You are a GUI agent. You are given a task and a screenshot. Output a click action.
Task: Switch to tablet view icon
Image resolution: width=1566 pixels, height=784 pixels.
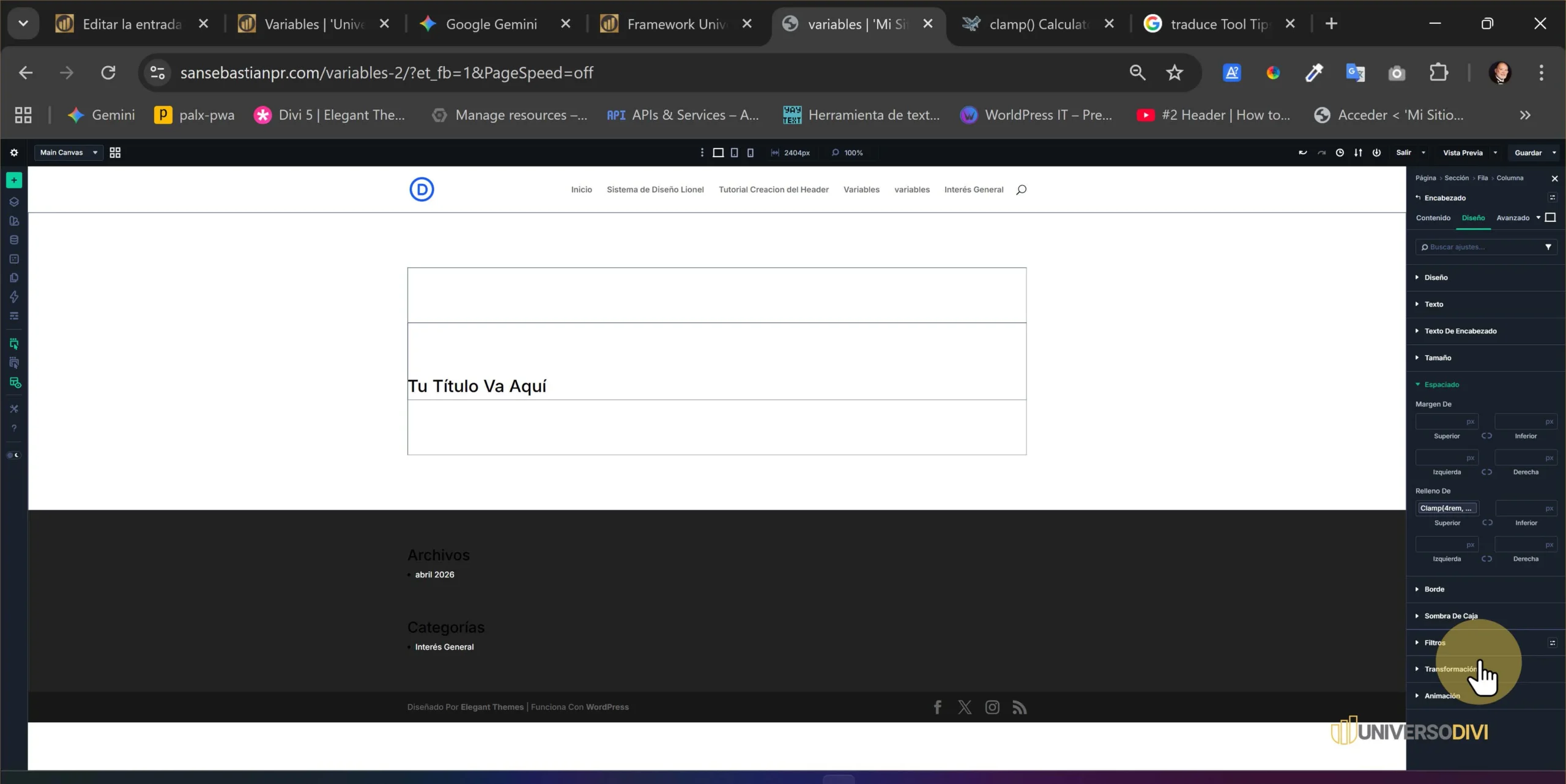734,153
